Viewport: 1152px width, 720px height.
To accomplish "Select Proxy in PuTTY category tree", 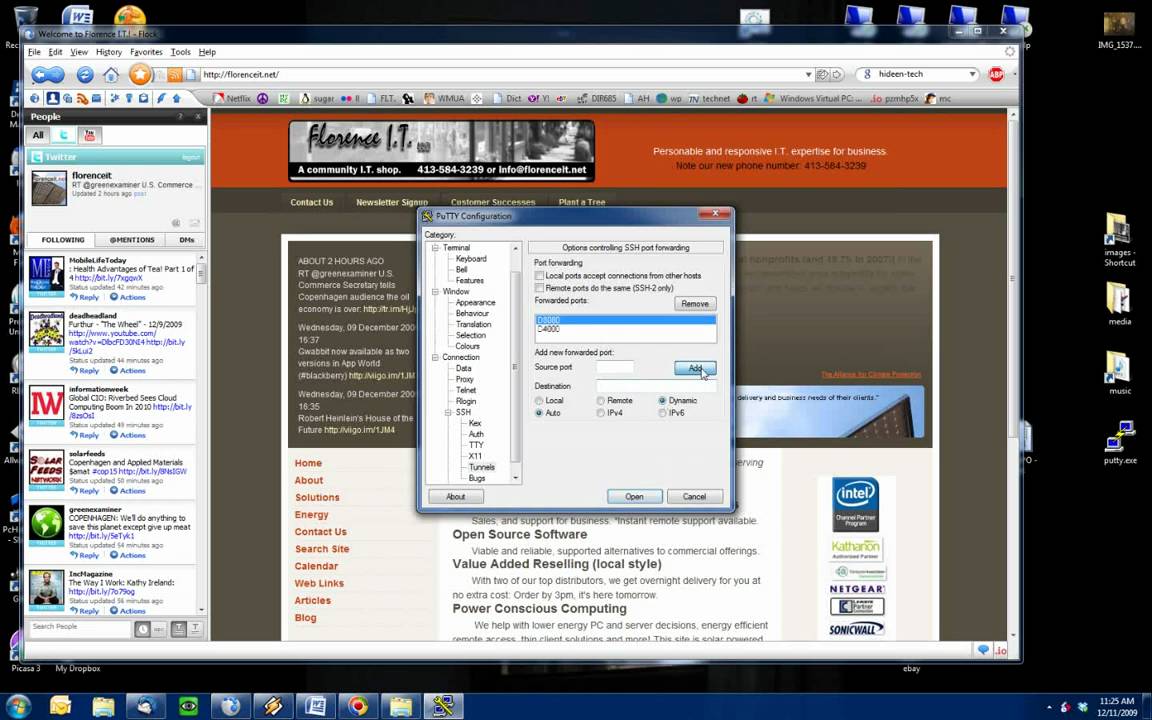I will pyautogui.click(x=464, y=379).
